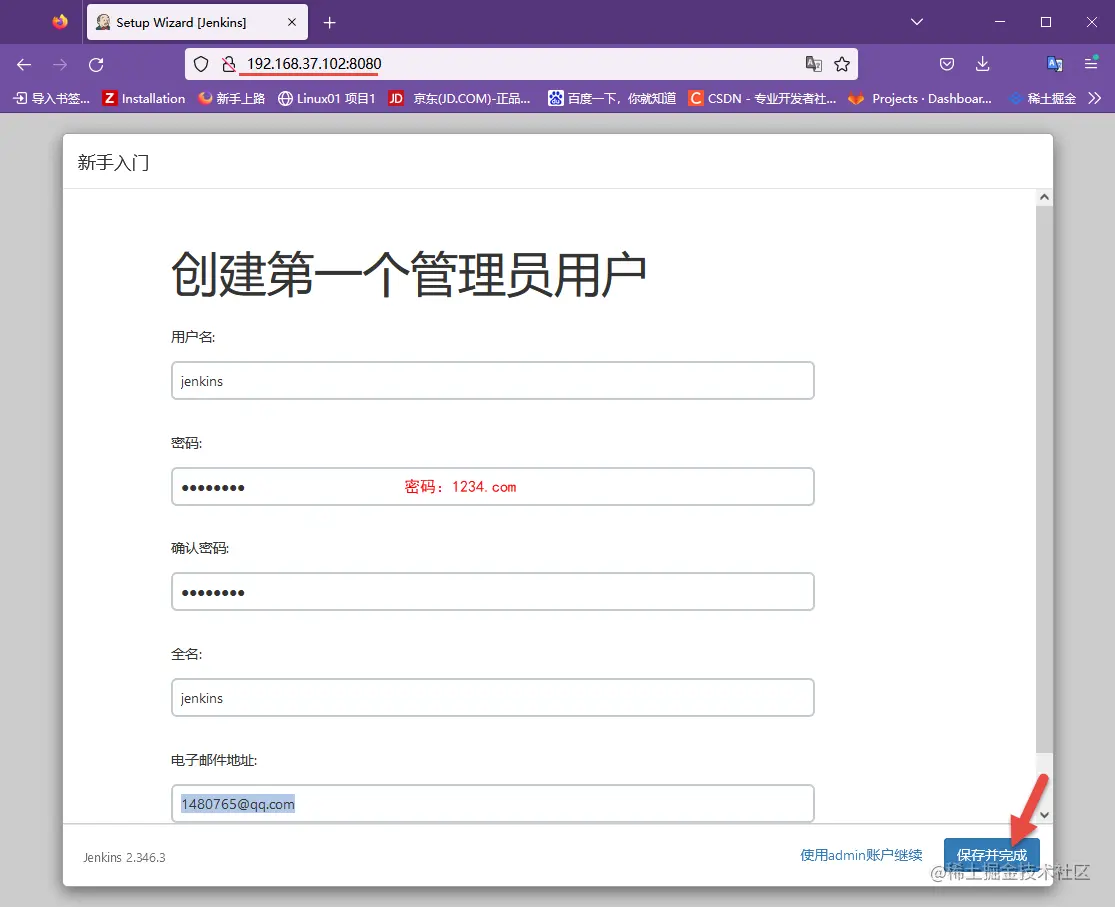Click the 密码 password field

[493, 487]
